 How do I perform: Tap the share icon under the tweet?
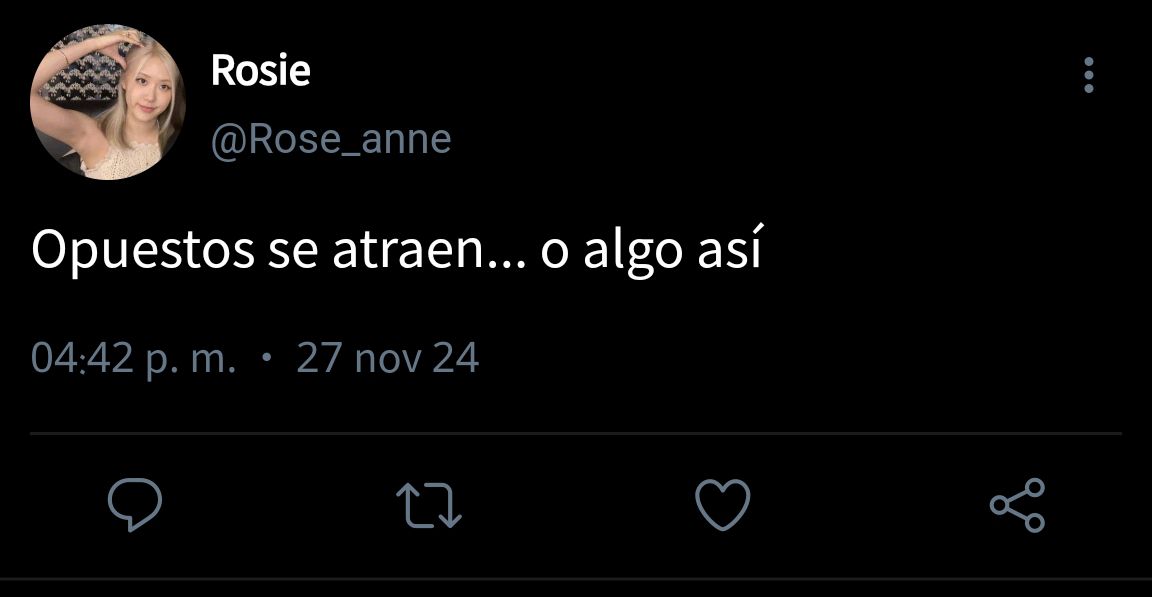pyautogui.click(x=1018, y=504)
